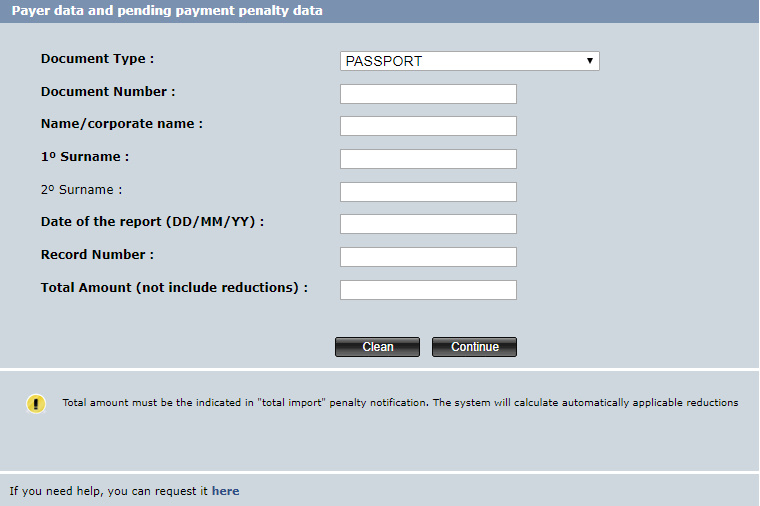Click the Date of the report label
This screenshot has width=760, height=506.
point(153,221)
